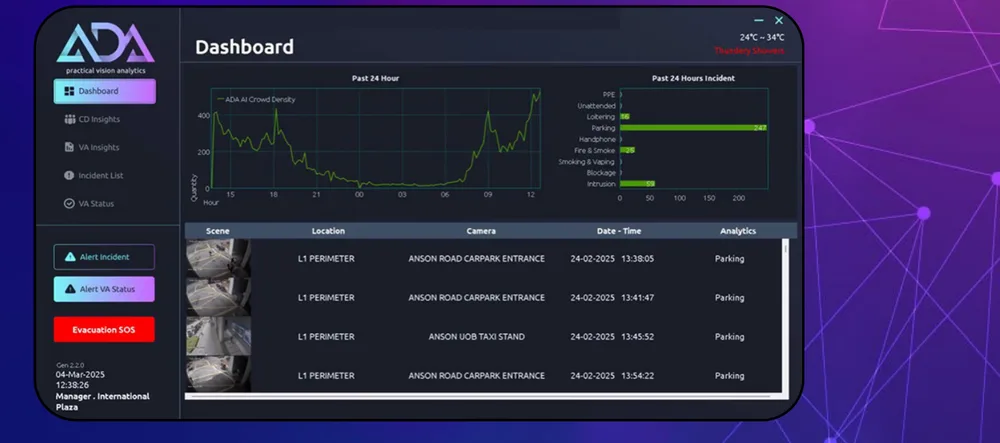Click warning triangle on Alert Incident
Viewport: 1000px width, 443px height.
(x=70, y=257)
